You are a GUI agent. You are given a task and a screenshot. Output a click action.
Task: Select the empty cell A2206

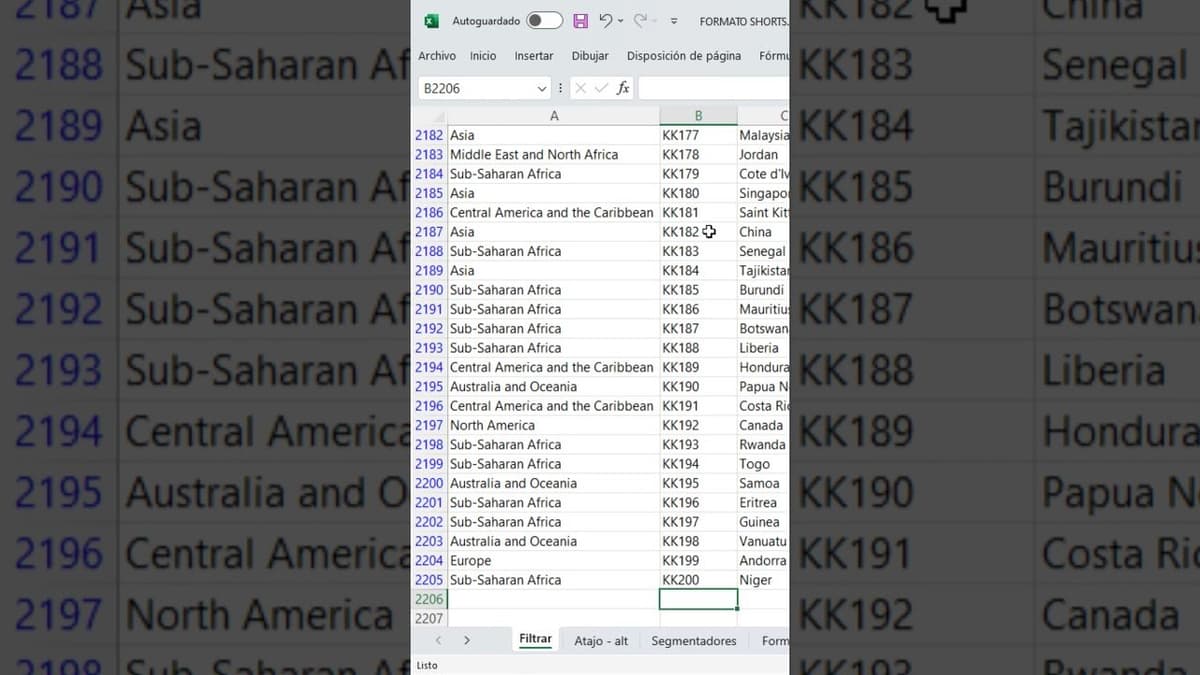click(x=554, y=599)
